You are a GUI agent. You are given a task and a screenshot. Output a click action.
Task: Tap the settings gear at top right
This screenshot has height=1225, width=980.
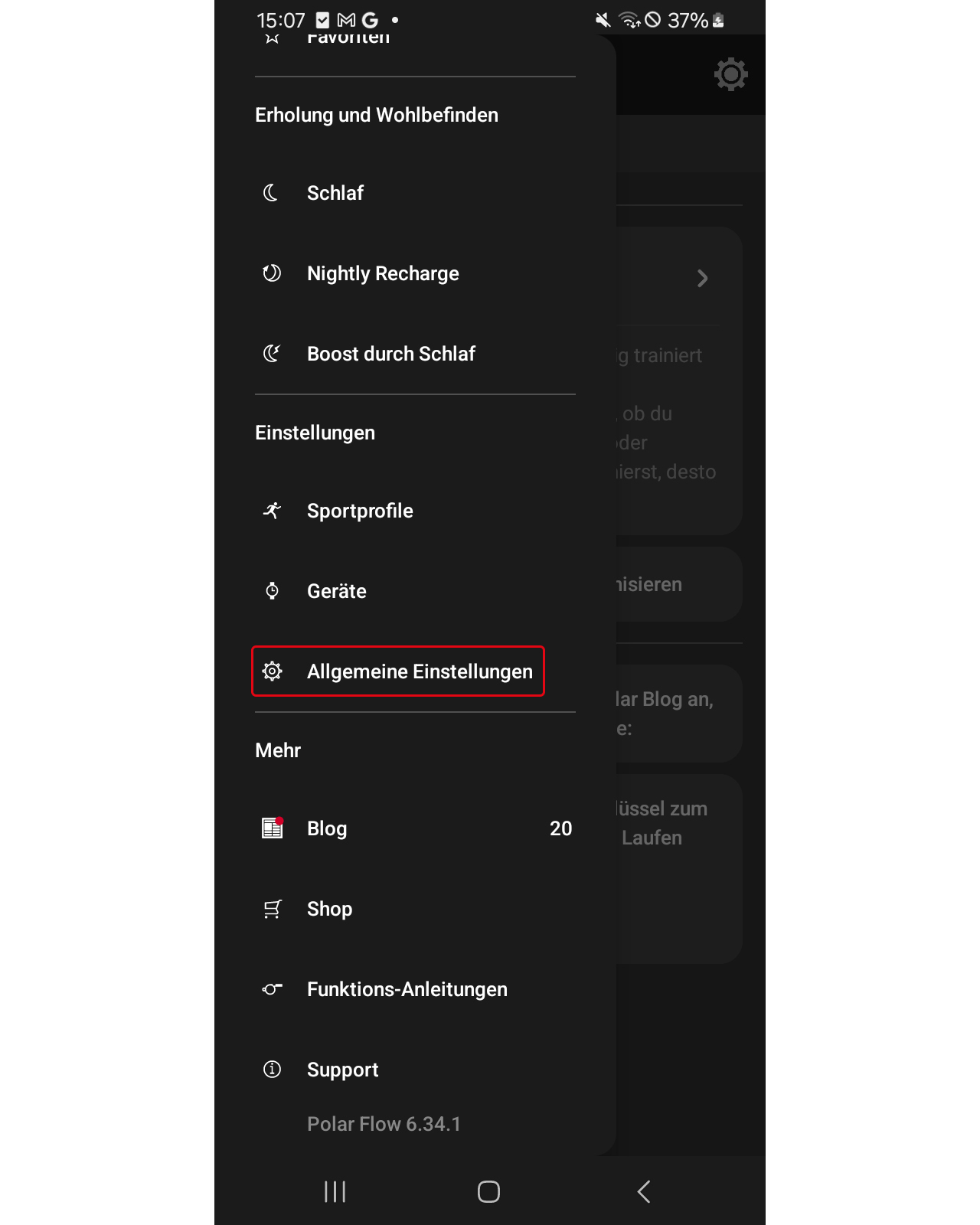tap(731, 74)
